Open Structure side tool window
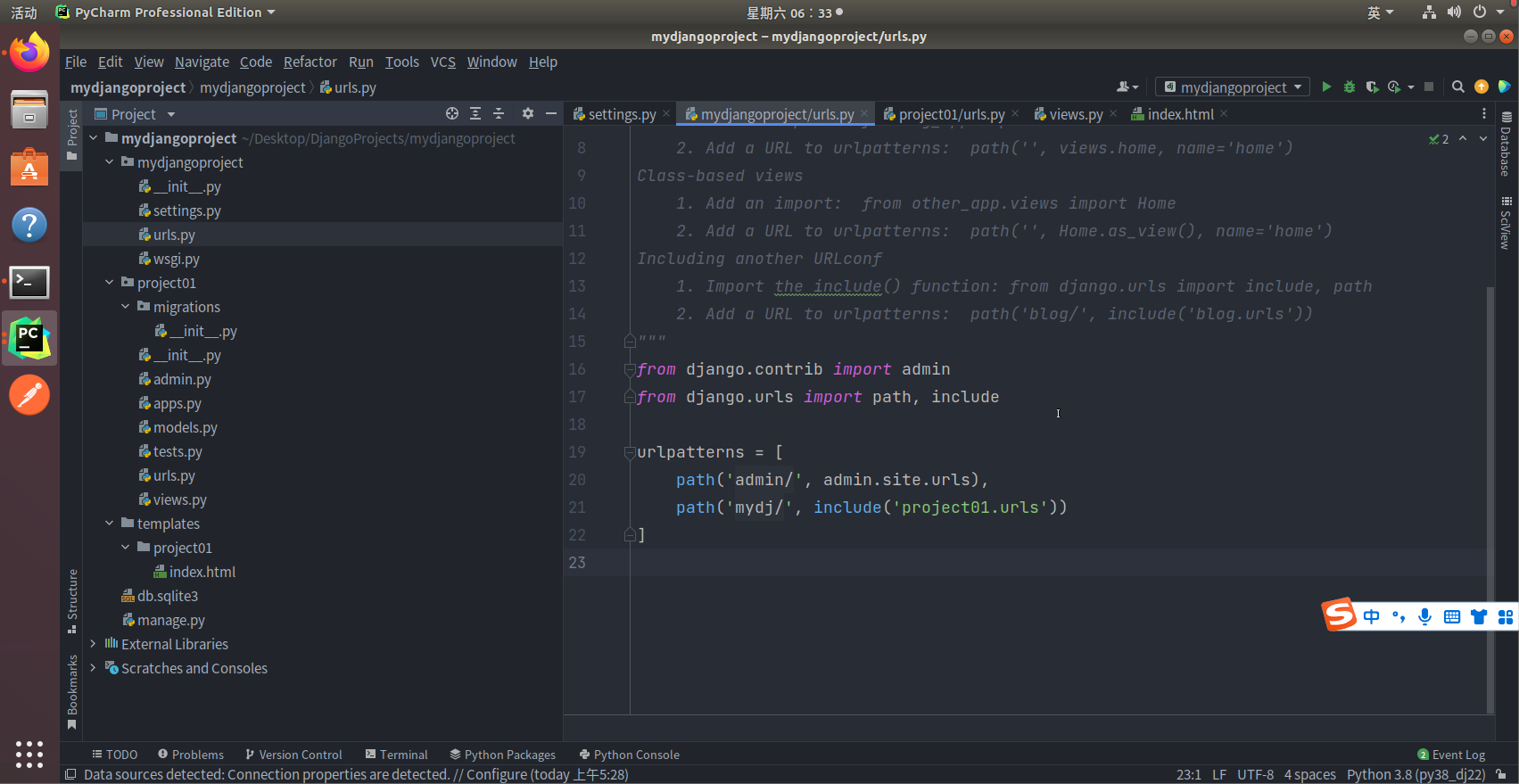The width and height of the screenshot is (1519, 784). pyautogui.click(x=72, y=601)
